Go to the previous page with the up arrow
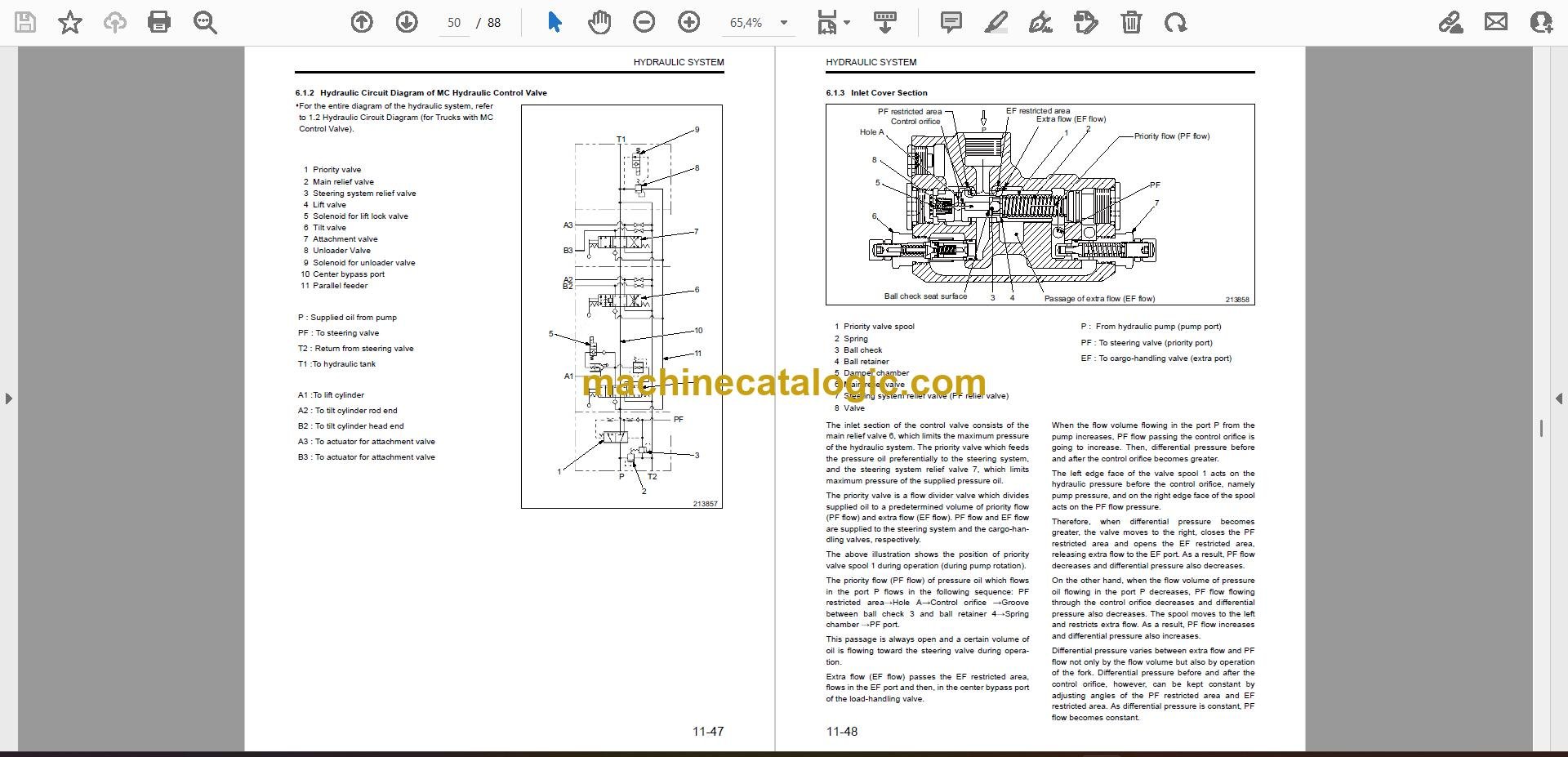The width and height of the screenshot is (1568, 757). click(x=362, y=22)
